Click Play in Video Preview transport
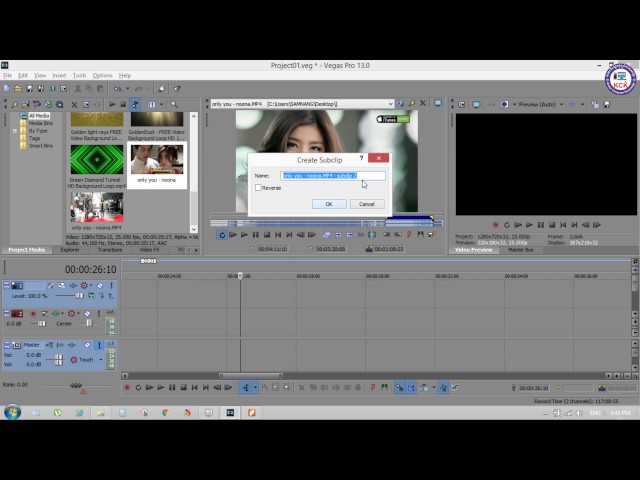This screenshot has width=640, height=480. (x=529, y=225)
